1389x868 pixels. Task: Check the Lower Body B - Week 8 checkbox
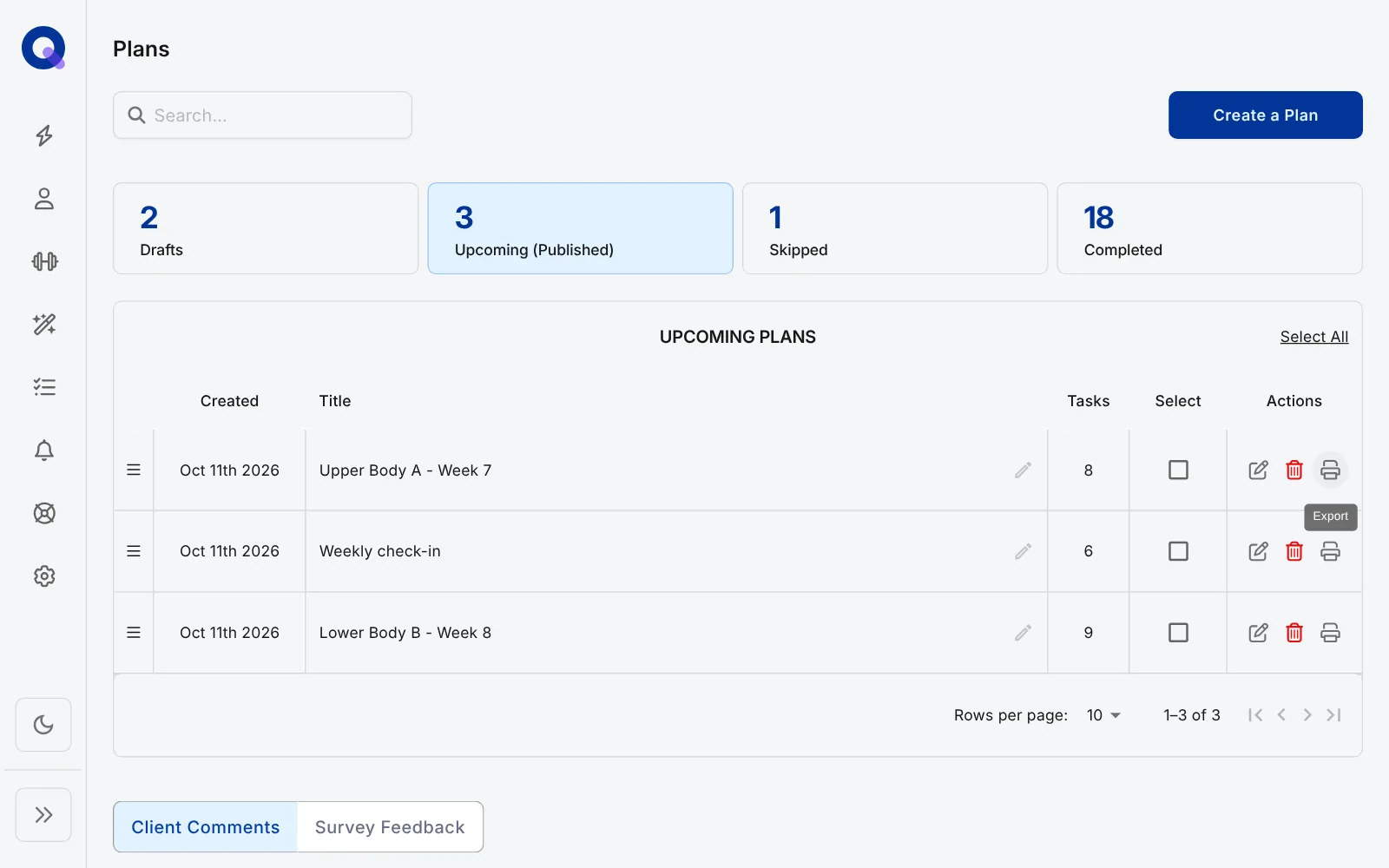pyautogui.click(x=1178, y=633)
